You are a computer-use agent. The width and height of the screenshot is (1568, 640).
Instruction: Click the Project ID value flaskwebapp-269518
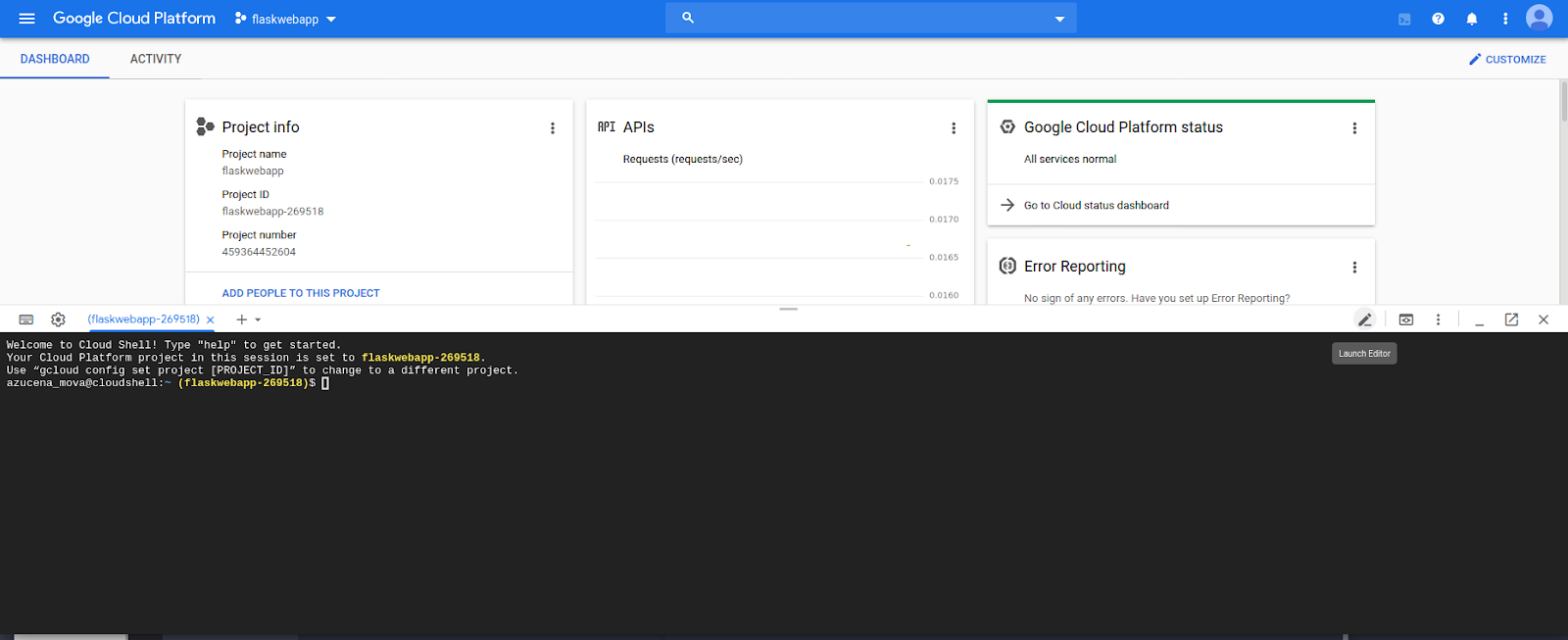(272, 212)
